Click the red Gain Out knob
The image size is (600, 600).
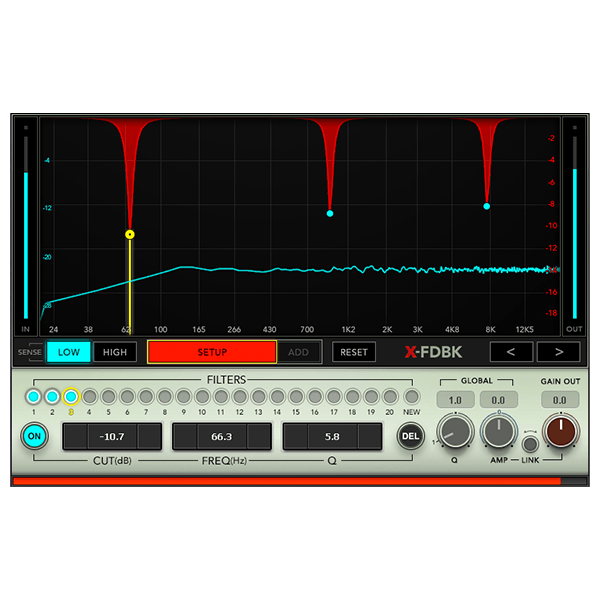561,431
